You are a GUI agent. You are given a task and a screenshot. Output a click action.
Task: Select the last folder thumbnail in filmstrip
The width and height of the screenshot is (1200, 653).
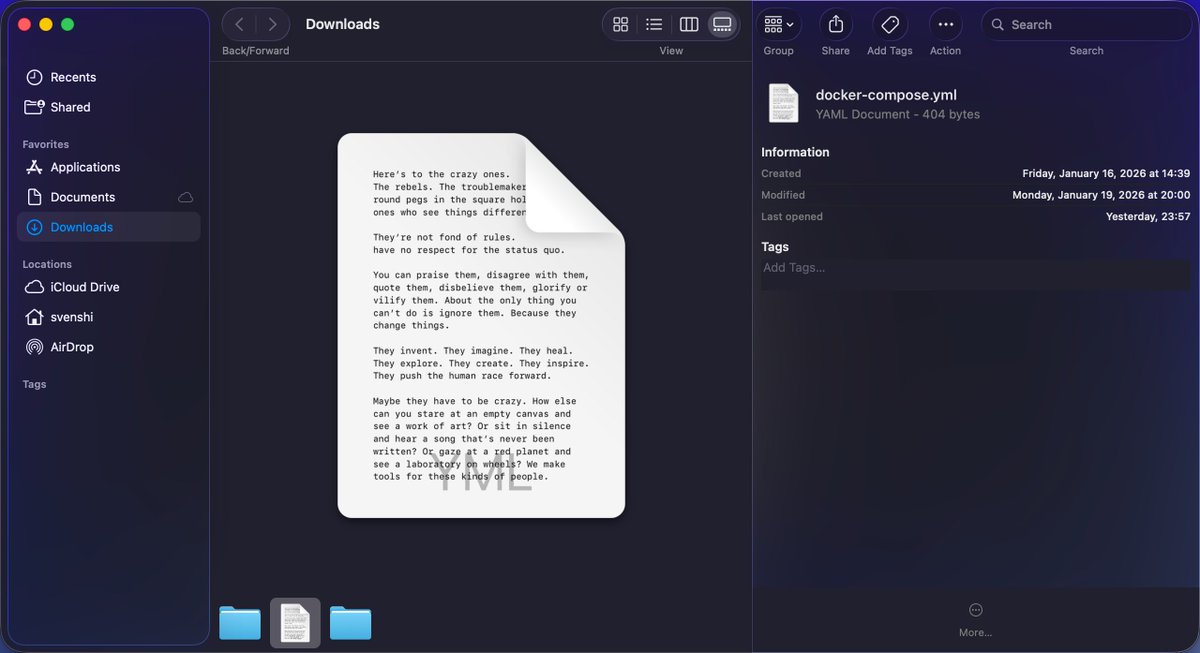pyautogui.click(x=350, y=623)
